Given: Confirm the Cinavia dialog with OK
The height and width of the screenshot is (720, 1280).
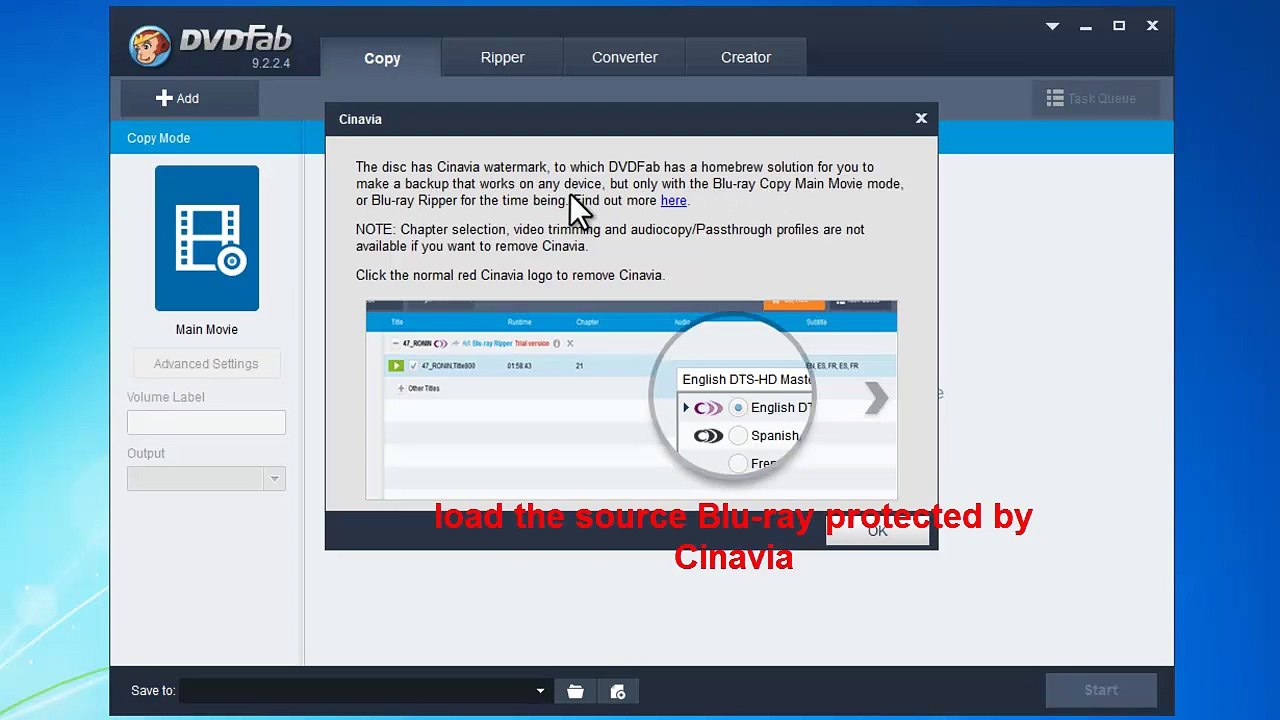Looking at the screenshot, I should (877, 531).
